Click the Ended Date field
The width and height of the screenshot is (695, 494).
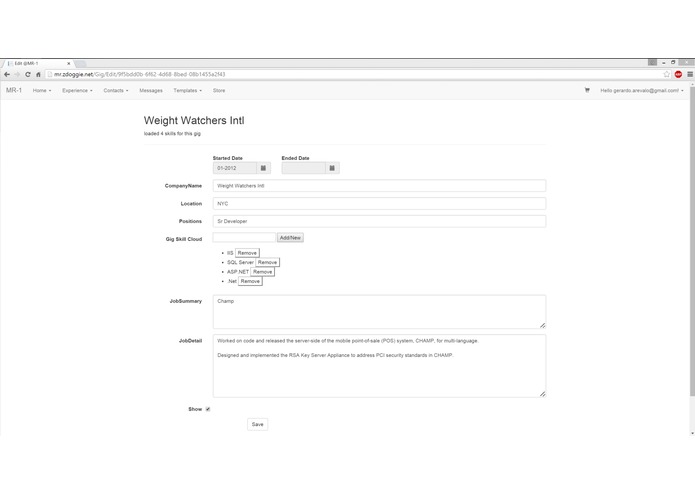[x=304, y=168]
